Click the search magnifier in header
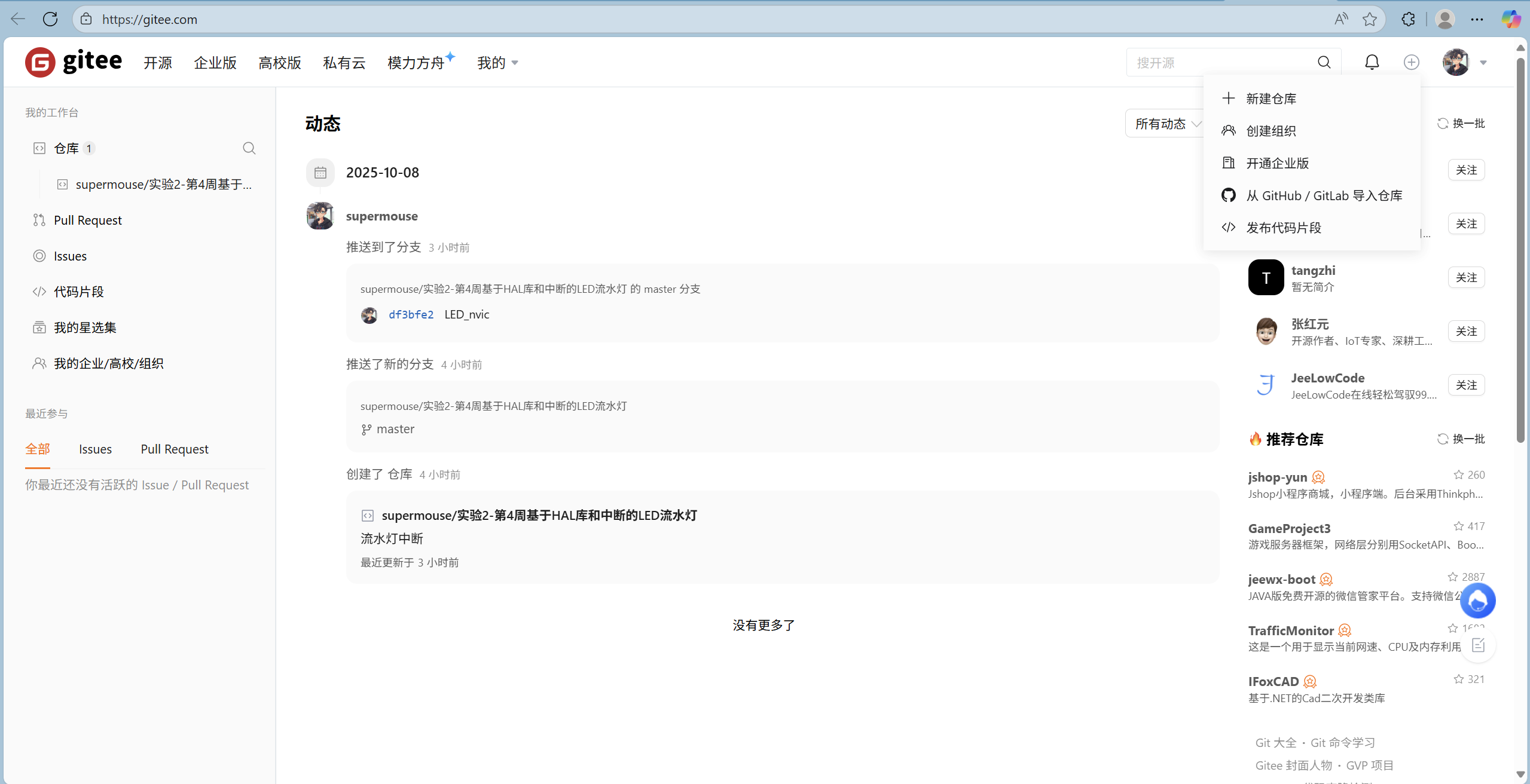 point(1324,62)
